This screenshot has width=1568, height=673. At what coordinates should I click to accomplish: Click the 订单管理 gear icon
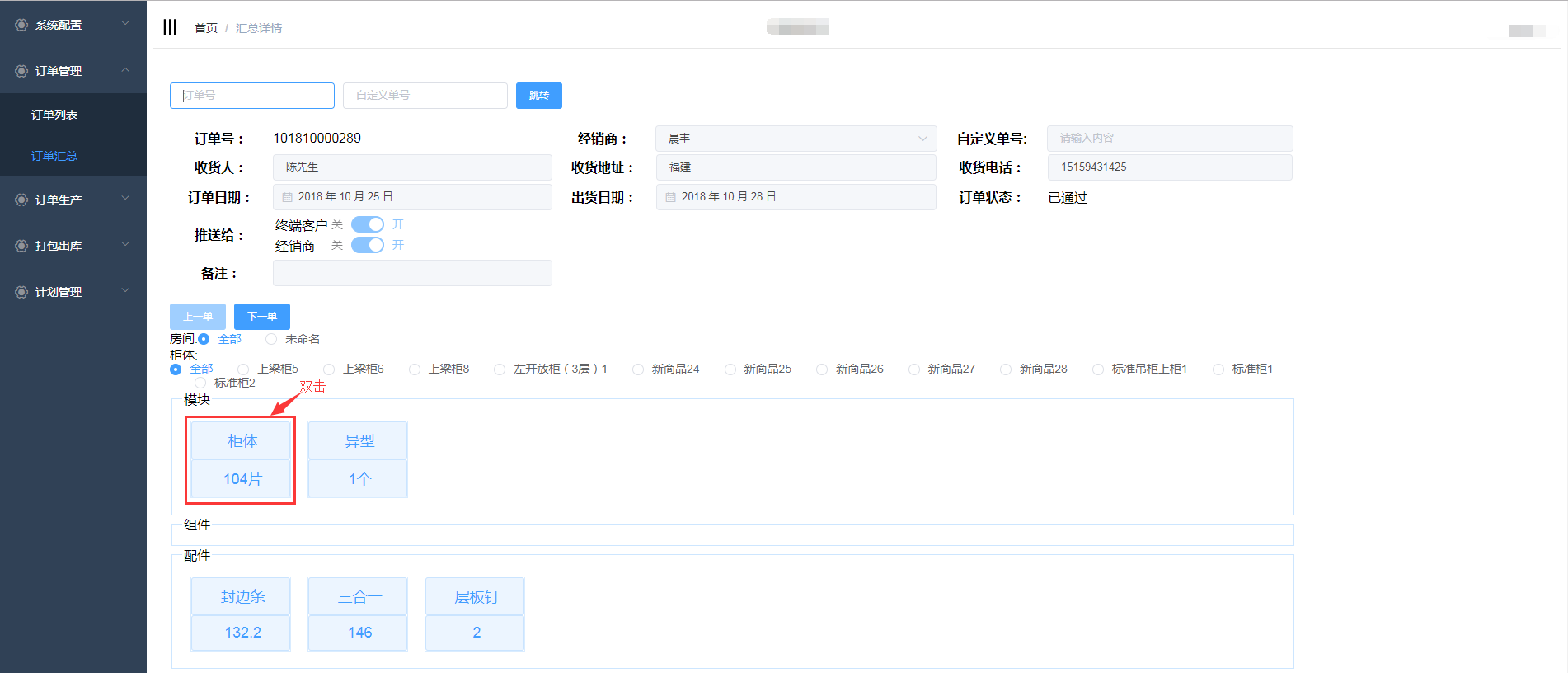[x=21, y=71]
